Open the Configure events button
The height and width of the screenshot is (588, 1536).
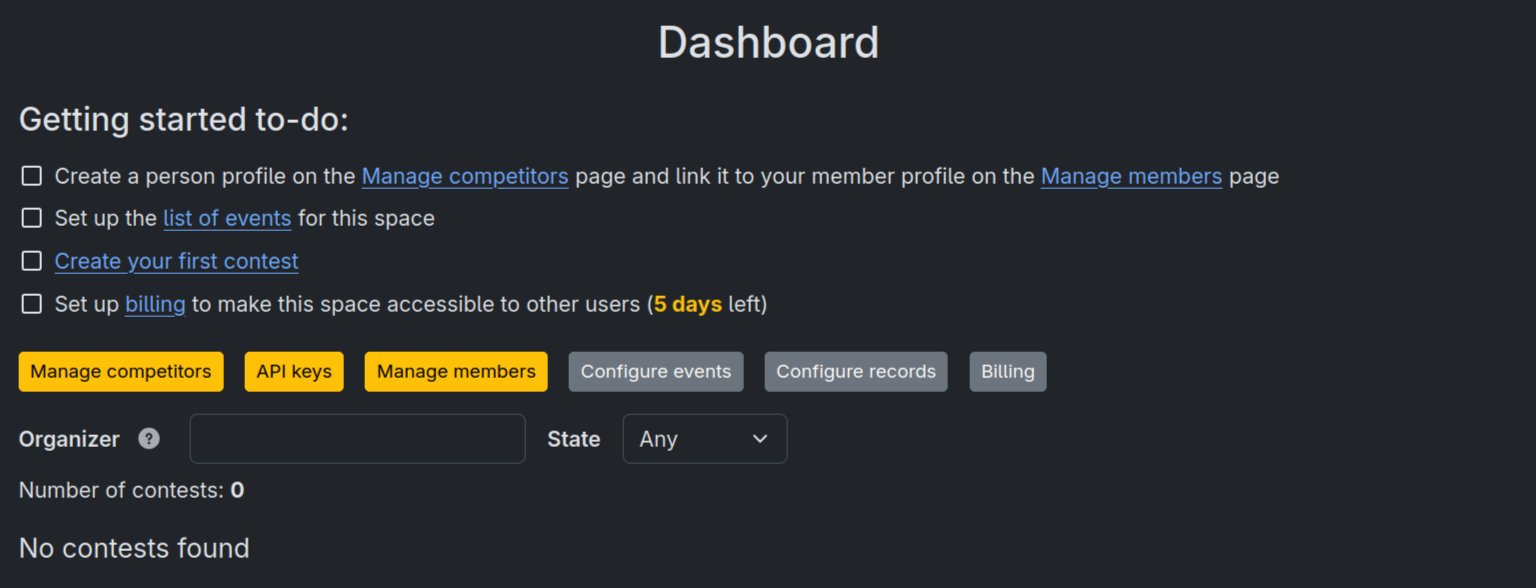656,372
